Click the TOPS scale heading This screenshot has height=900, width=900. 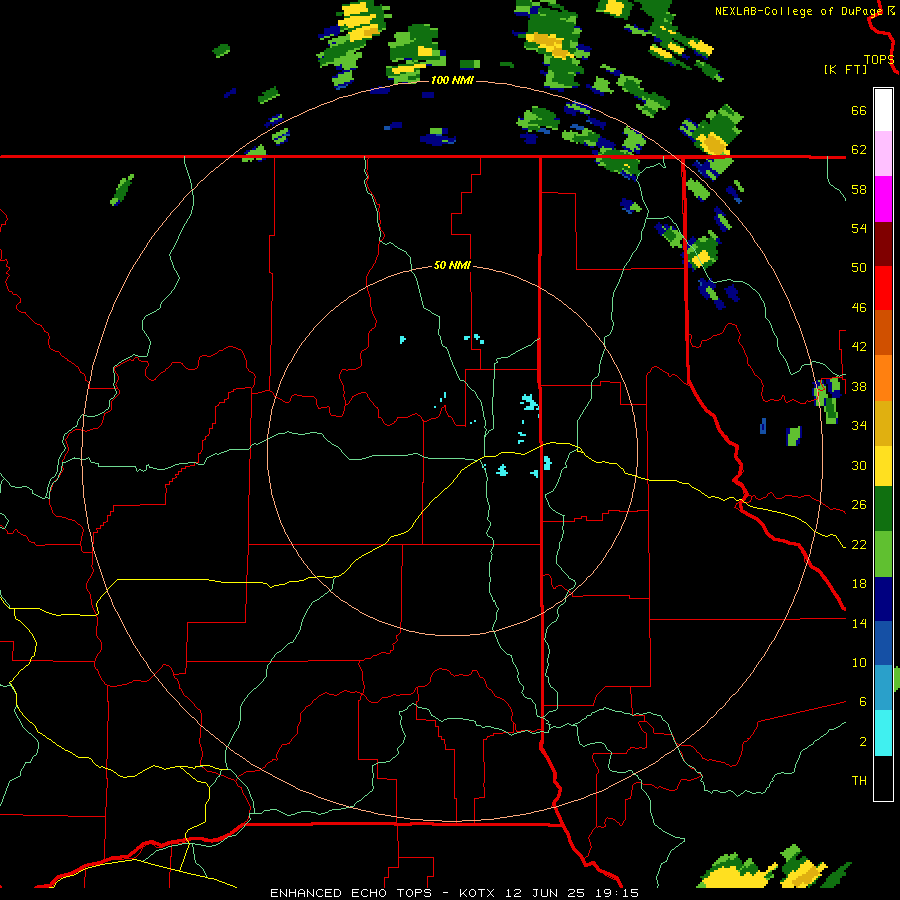(x=879, y=59)
